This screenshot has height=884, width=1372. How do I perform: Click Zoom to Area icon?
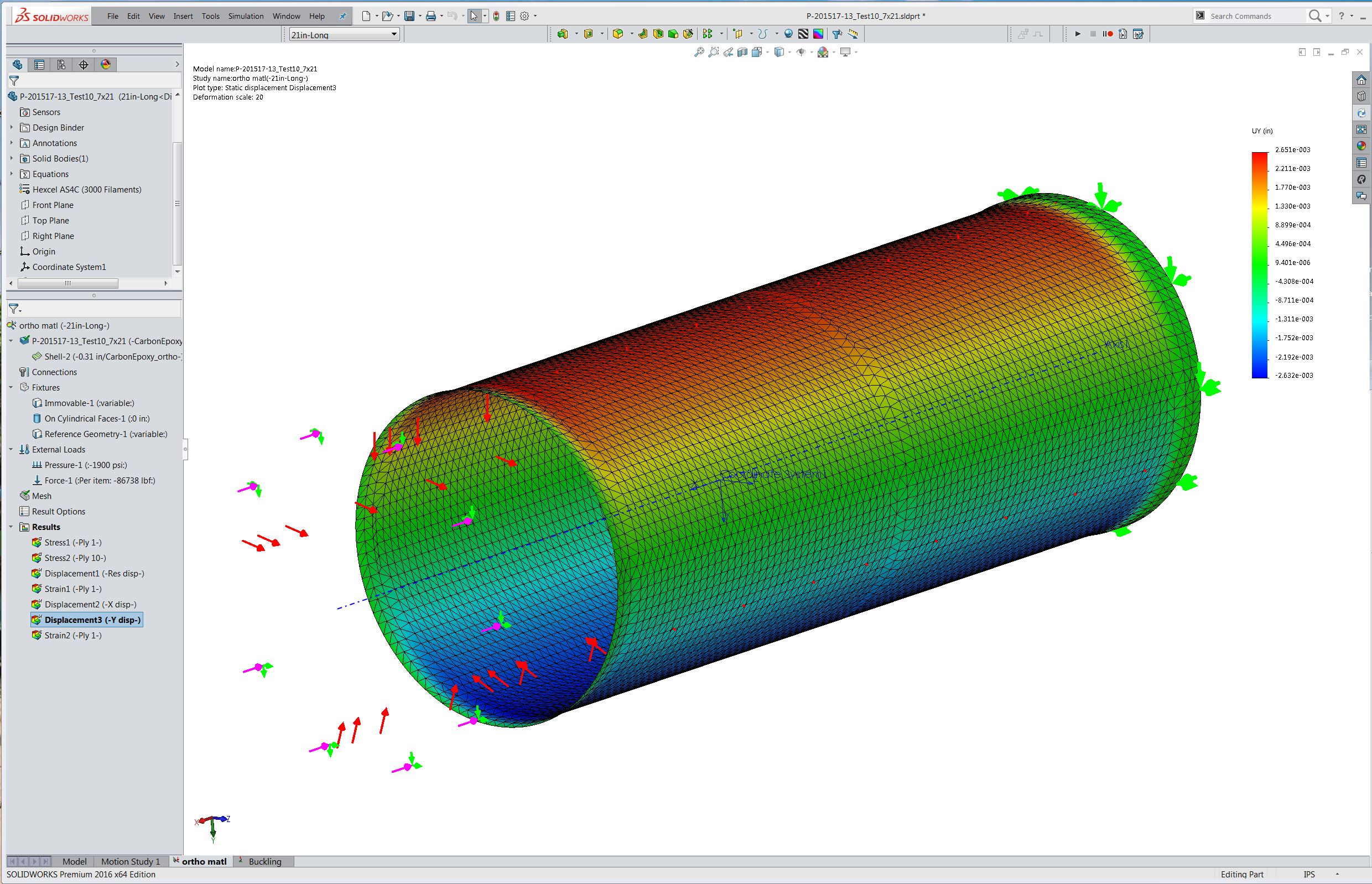tap(714, 52)
